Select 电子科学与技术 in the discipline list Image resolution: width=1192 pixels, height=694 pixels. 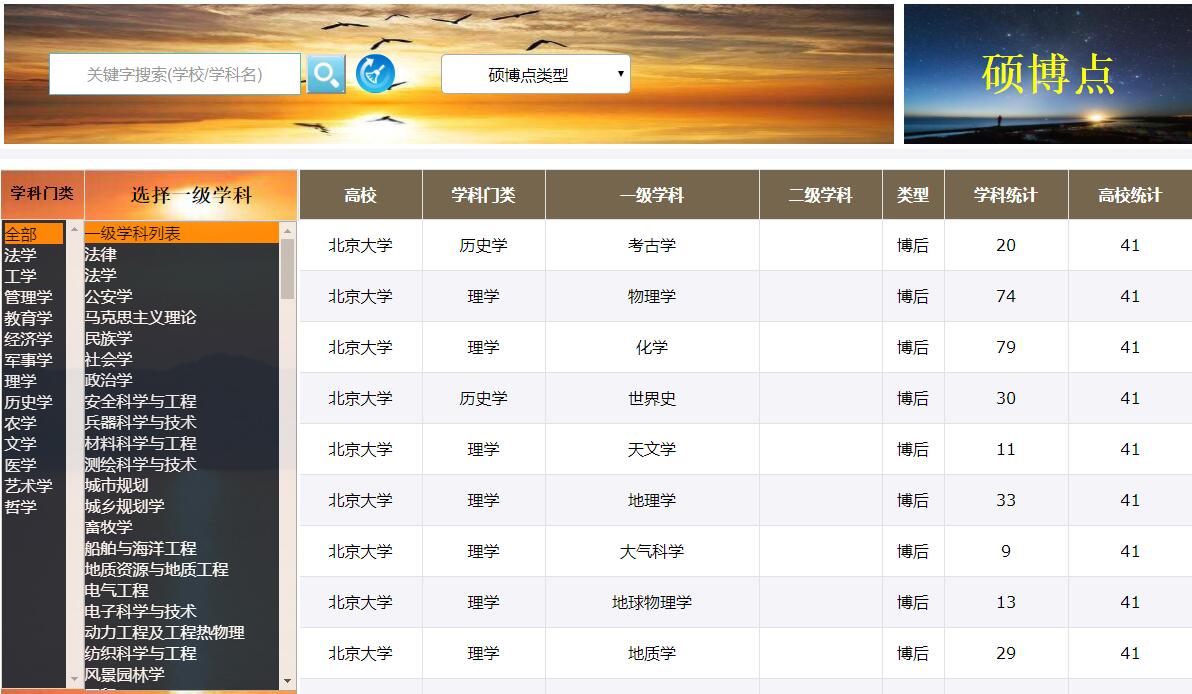tap(141, 611)
